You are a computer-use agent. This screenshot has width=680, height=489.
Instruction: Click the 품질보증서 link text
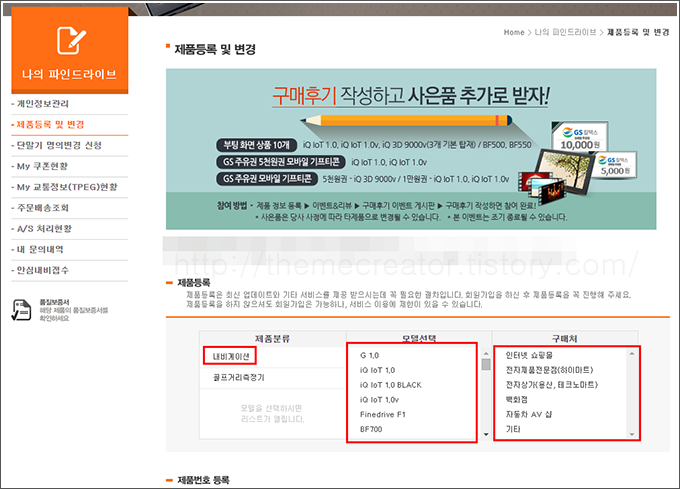[54, 302]
